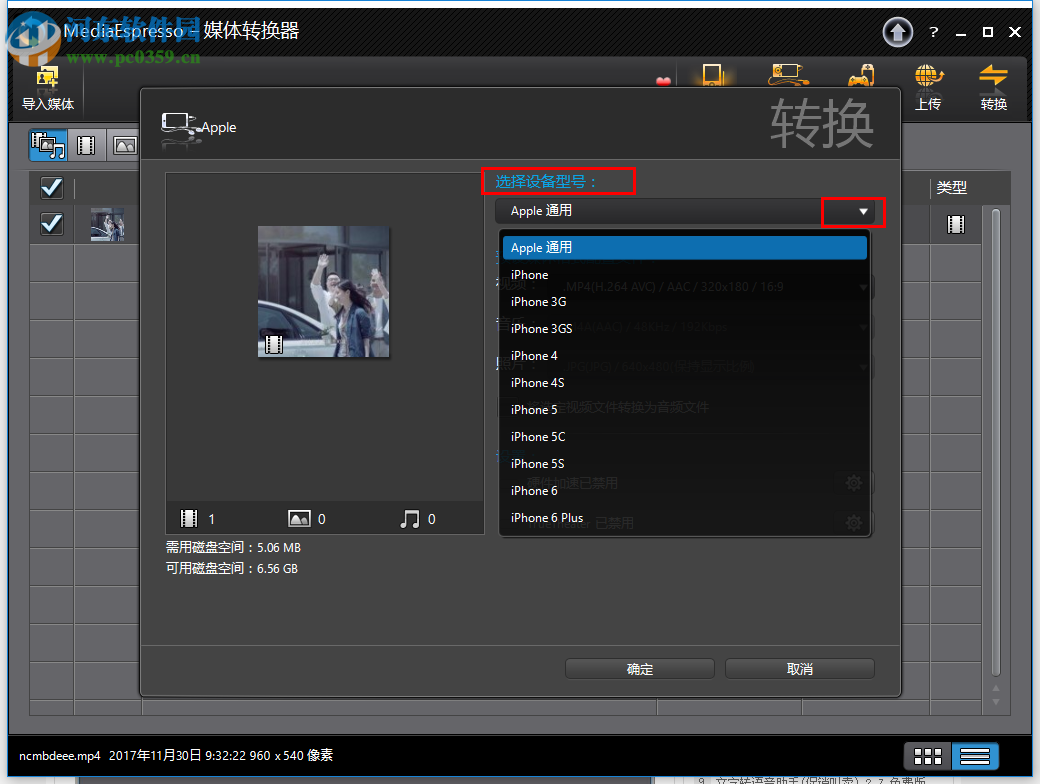The height and width of the screenshot is (784, 1040).
Task: Cancel the dialog with 取消
Action: (x=800, y=668)
